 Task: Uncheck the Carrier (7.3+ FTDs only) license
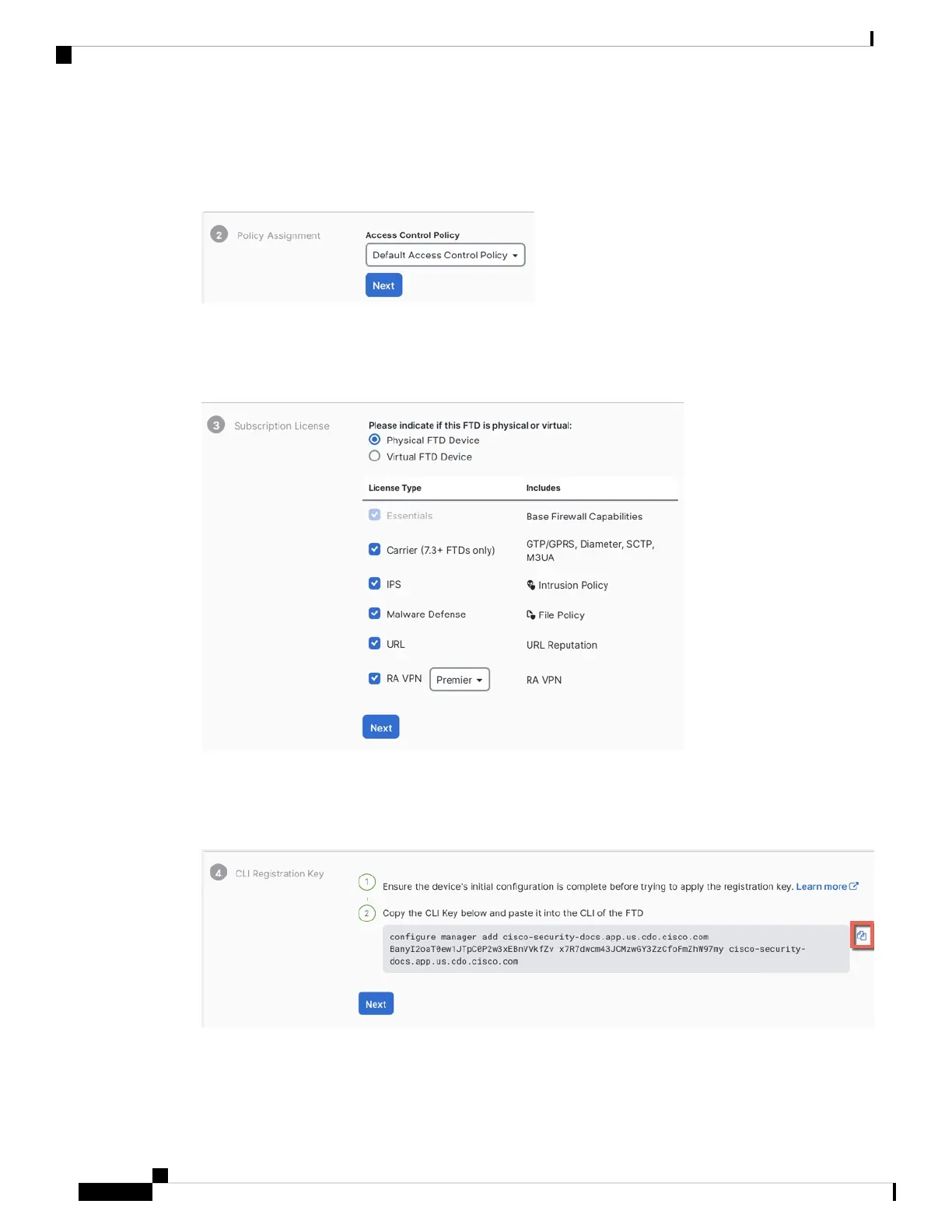pyautogui.click(x=375, y=549)
